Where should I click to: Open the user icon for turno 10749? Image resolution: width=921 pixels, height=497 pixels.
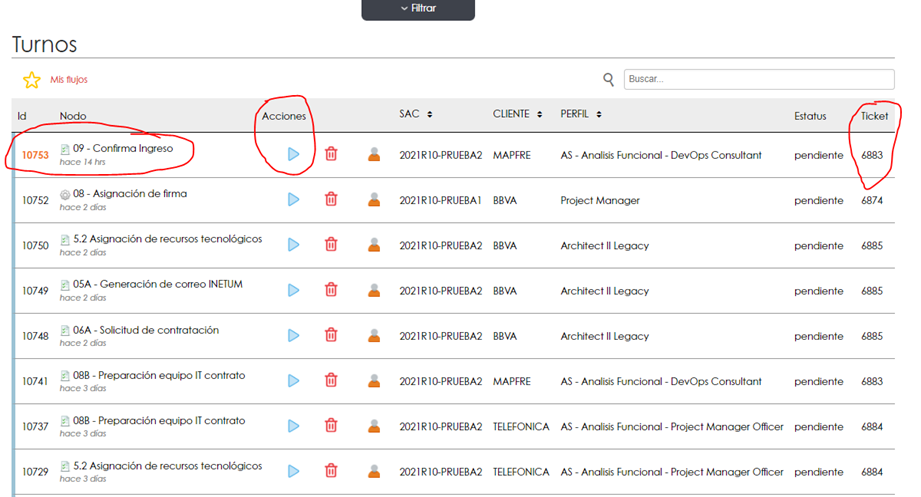[374, 290]
